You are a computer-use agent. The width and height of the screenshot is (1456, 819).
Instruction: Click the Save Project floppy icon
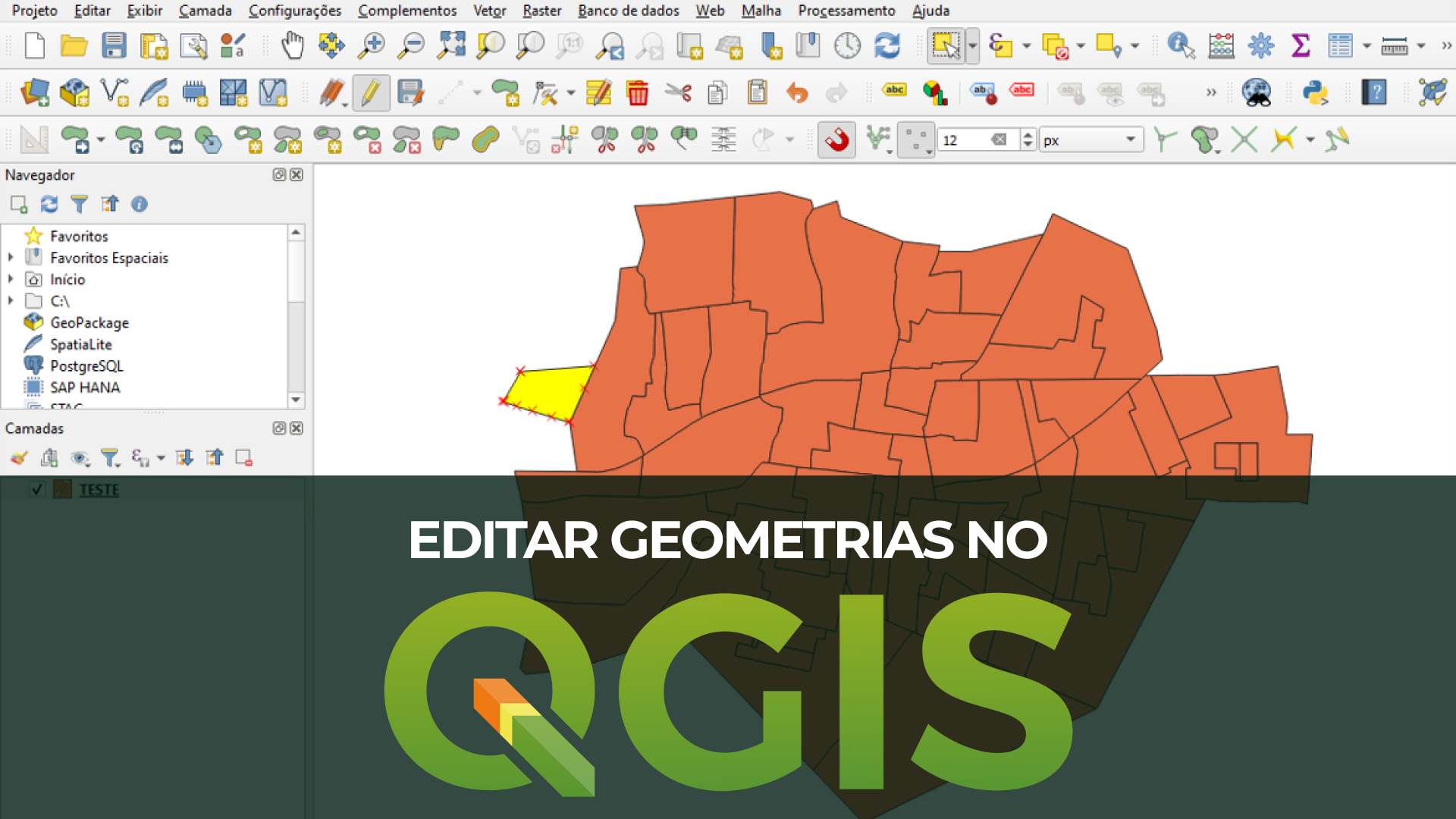tap(114, 45)
